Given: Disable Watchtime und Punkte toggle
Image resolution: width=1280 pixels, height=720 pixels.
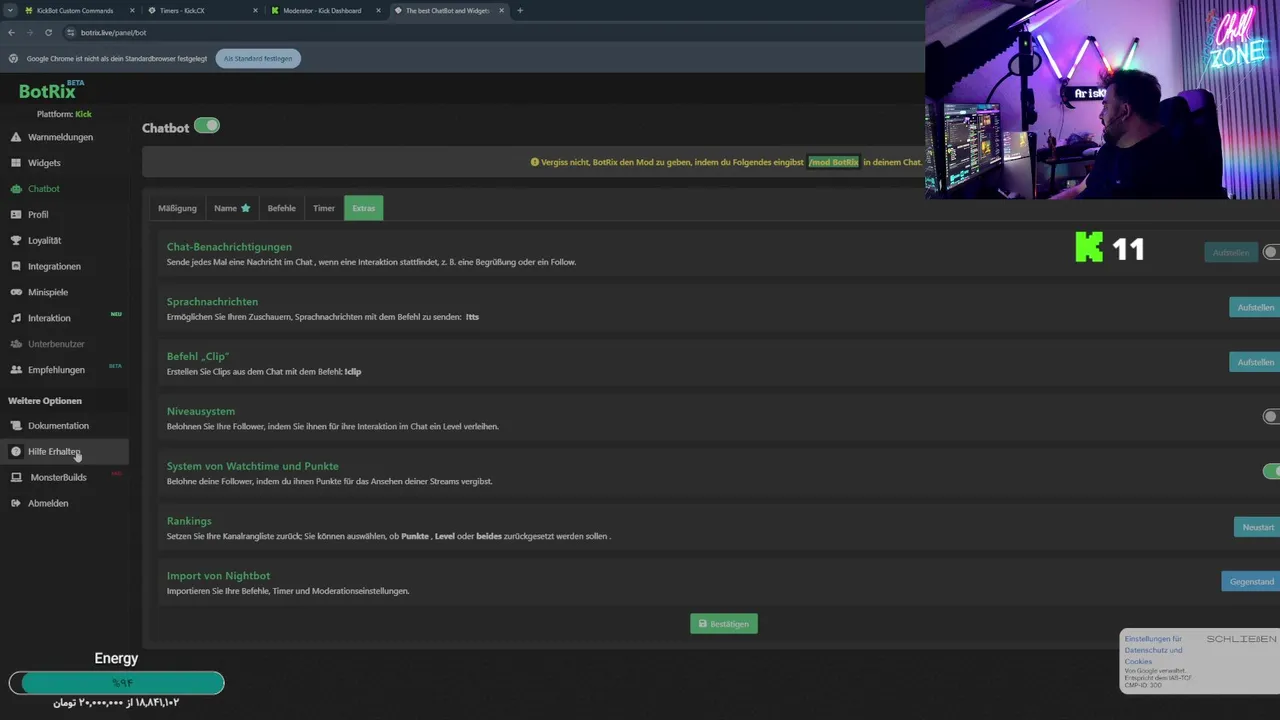Looking at the screenshot, I should (x=1271, y=472).
